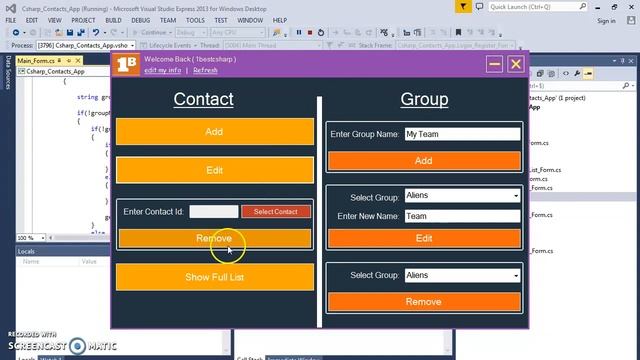Click the Group Remove button
Screen dimensions: 640x360
tap(424, 302)
